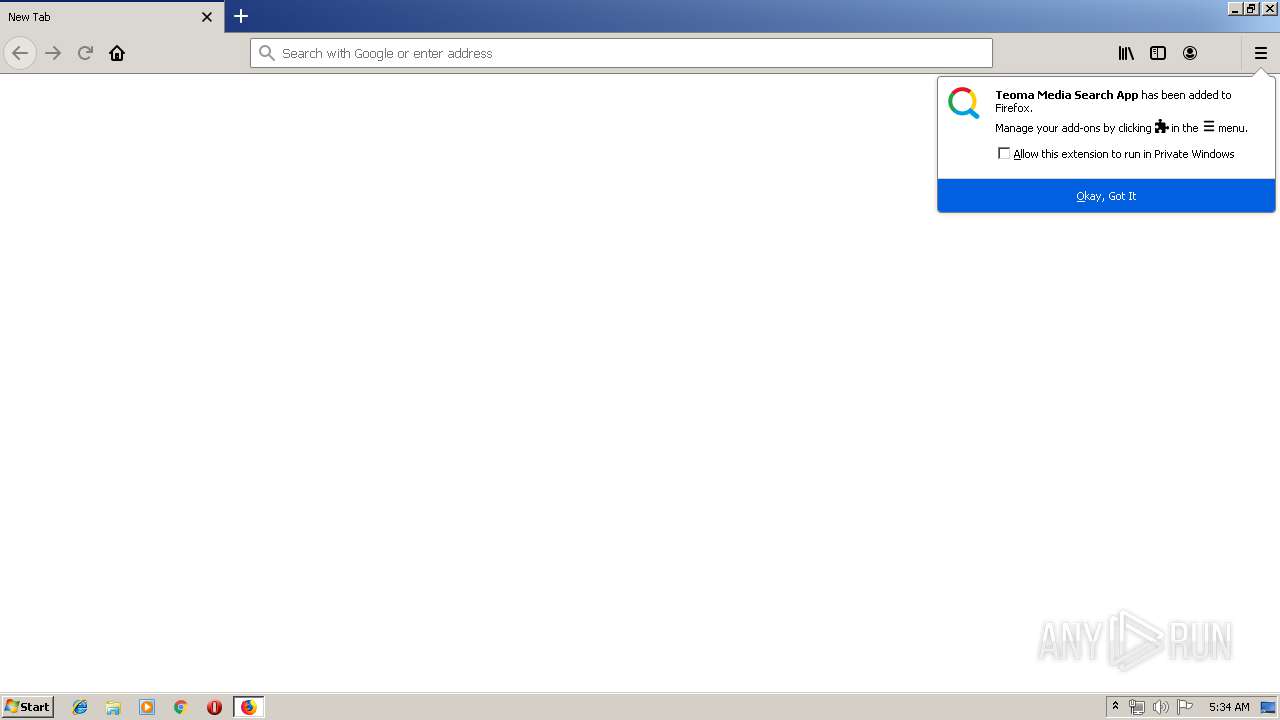Enable 'Allow this extension to run in Private Windows'
1280x720 pixels.
click(1004, 153)
